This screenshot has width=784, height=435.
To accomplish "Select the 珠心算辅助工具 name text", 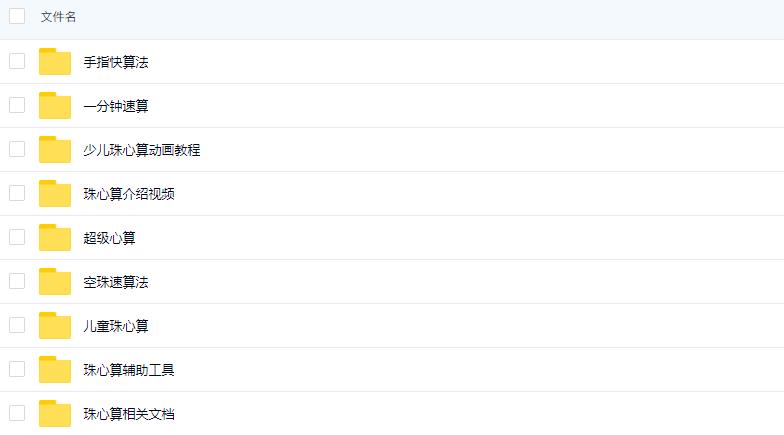I will click(129, 370).
